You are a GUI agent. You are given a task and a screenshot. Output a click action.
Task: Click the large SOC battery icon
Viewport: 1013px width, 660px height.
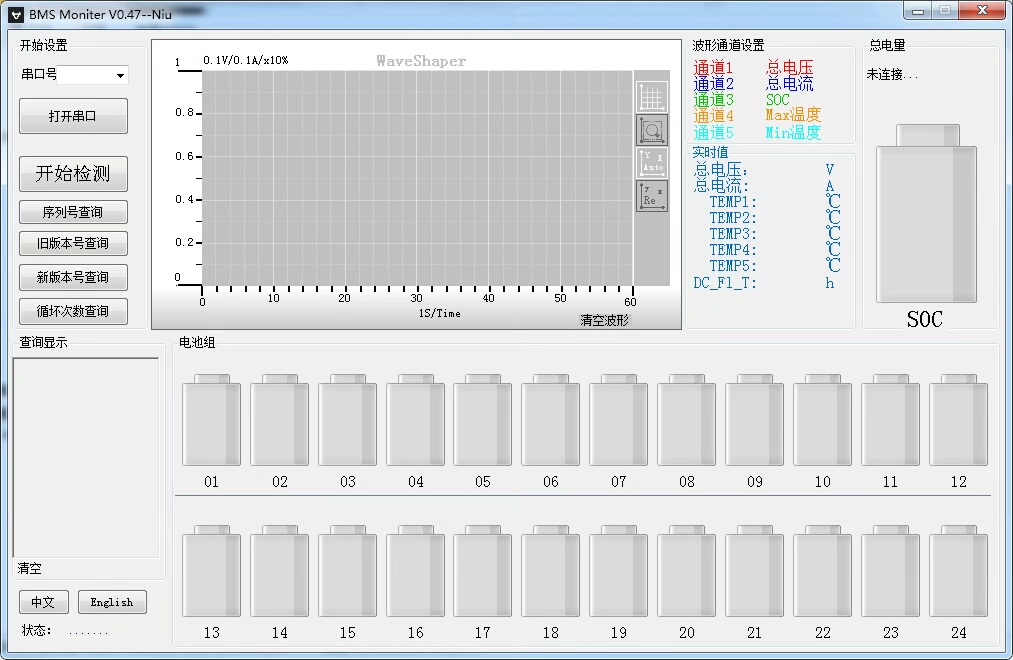tap(926, 215)
